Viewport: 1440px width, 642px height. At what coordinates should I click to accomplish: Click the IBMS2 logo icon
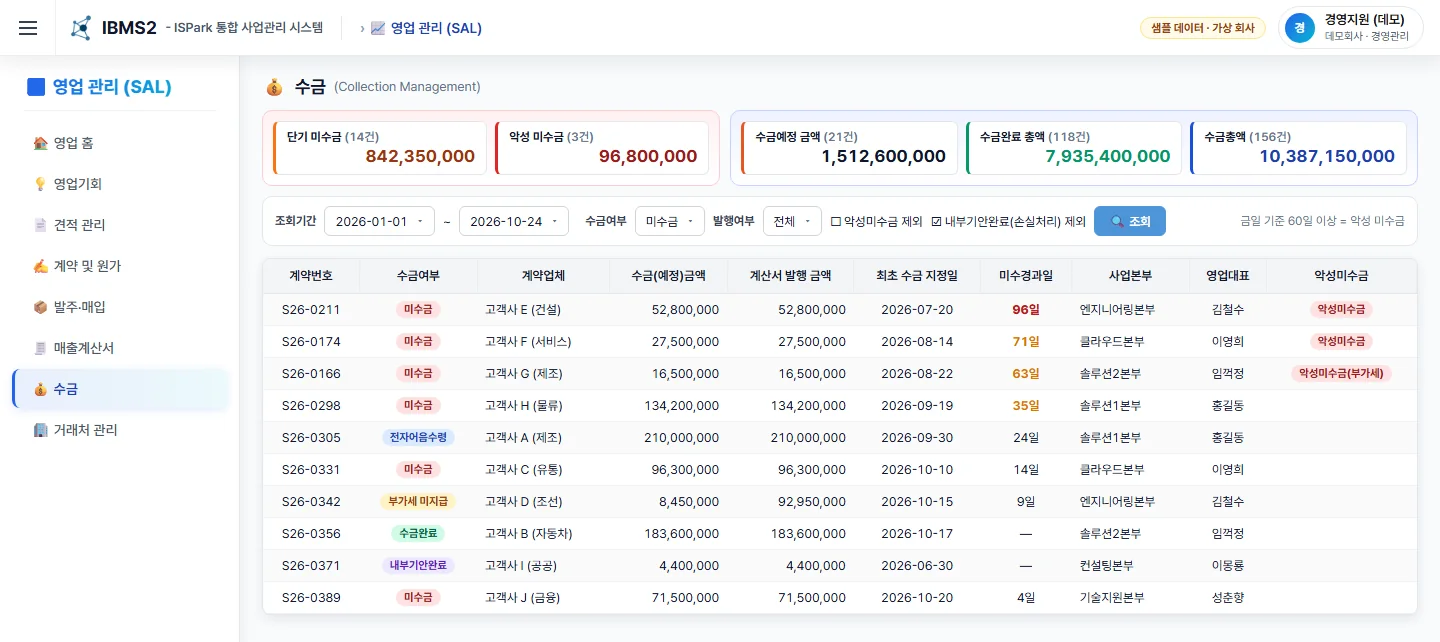tap(81, 28)
